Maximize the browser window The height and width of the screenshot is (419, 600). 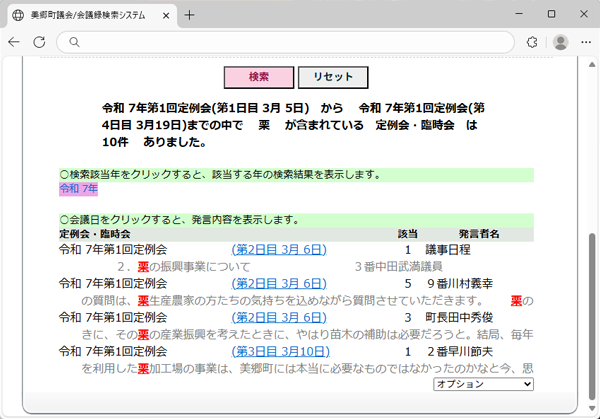click(551, 14)
